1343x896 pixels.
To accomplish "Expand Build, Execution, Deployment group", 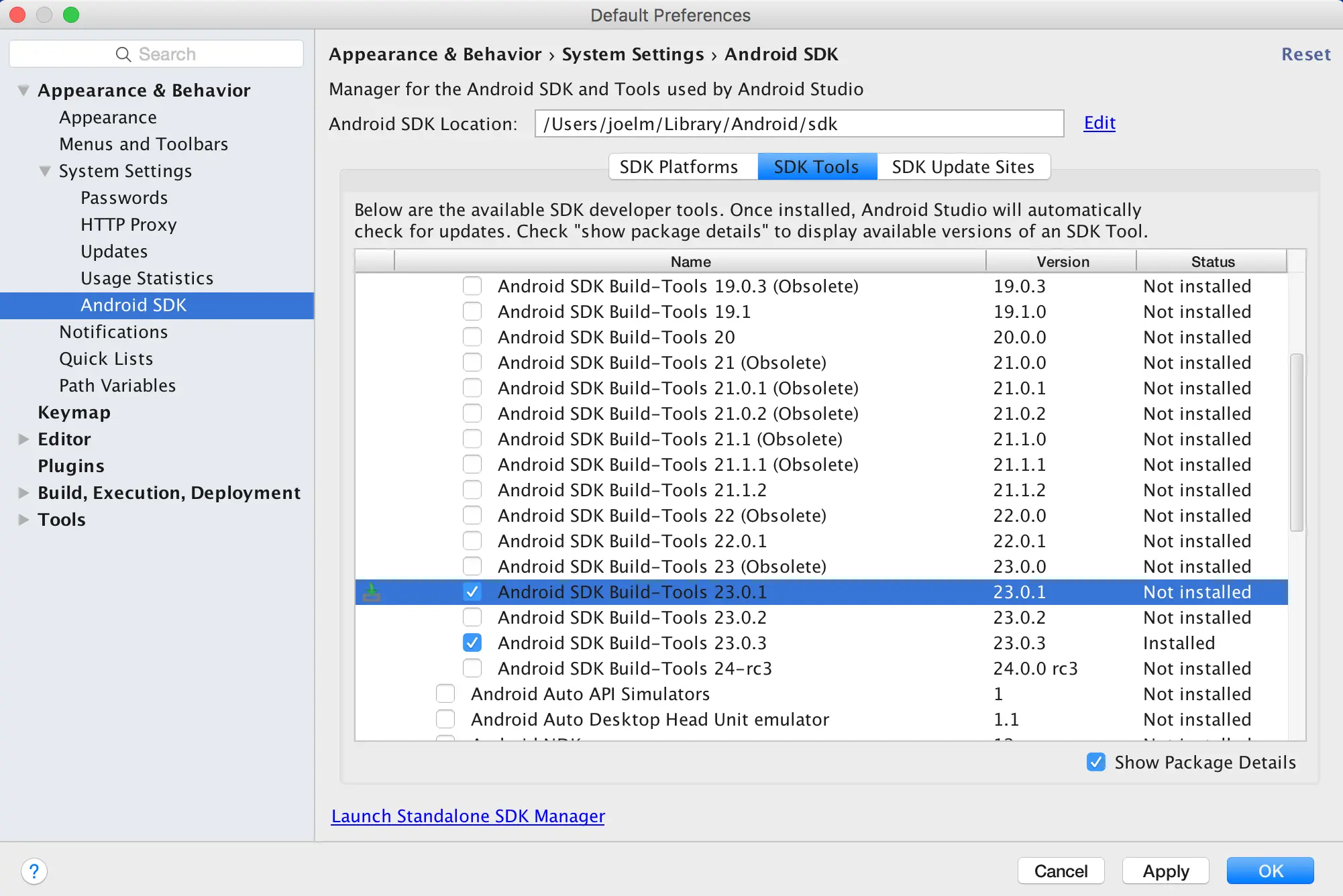I will 23,493.
